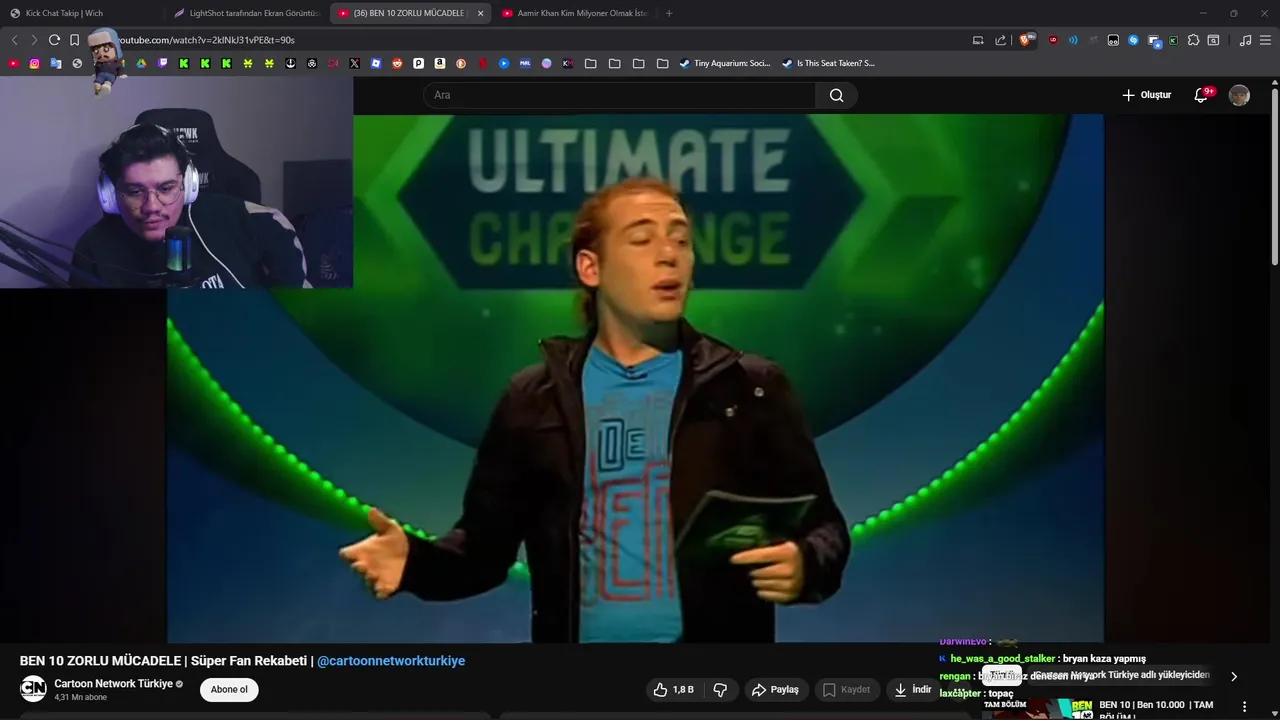Open the Cartoon Network Türkiye channel avatar
This screenshot has width=1280, height=720.
point(33,688)
